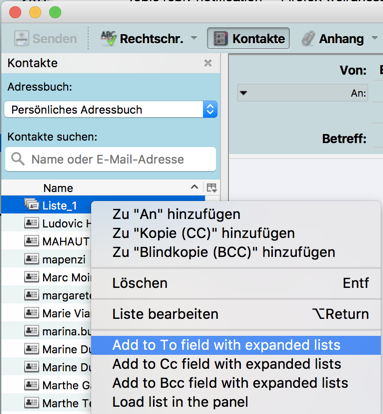Sort contacts by the Name column header
Viewport: 383px width, 414px height.
click(x=102, y=188)
